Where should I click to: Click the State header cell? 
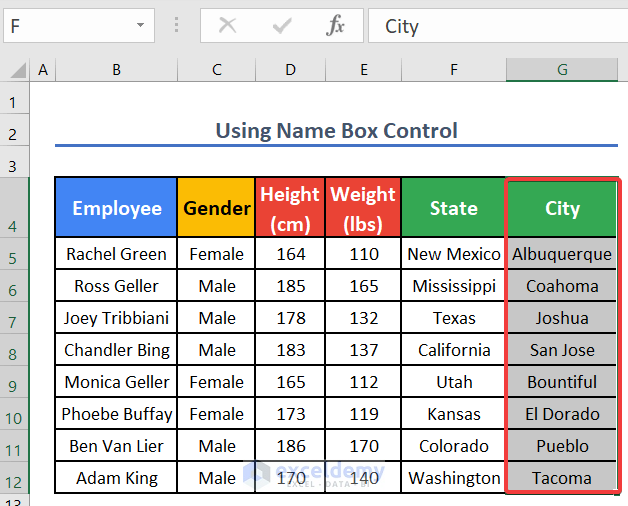[453, 208]
